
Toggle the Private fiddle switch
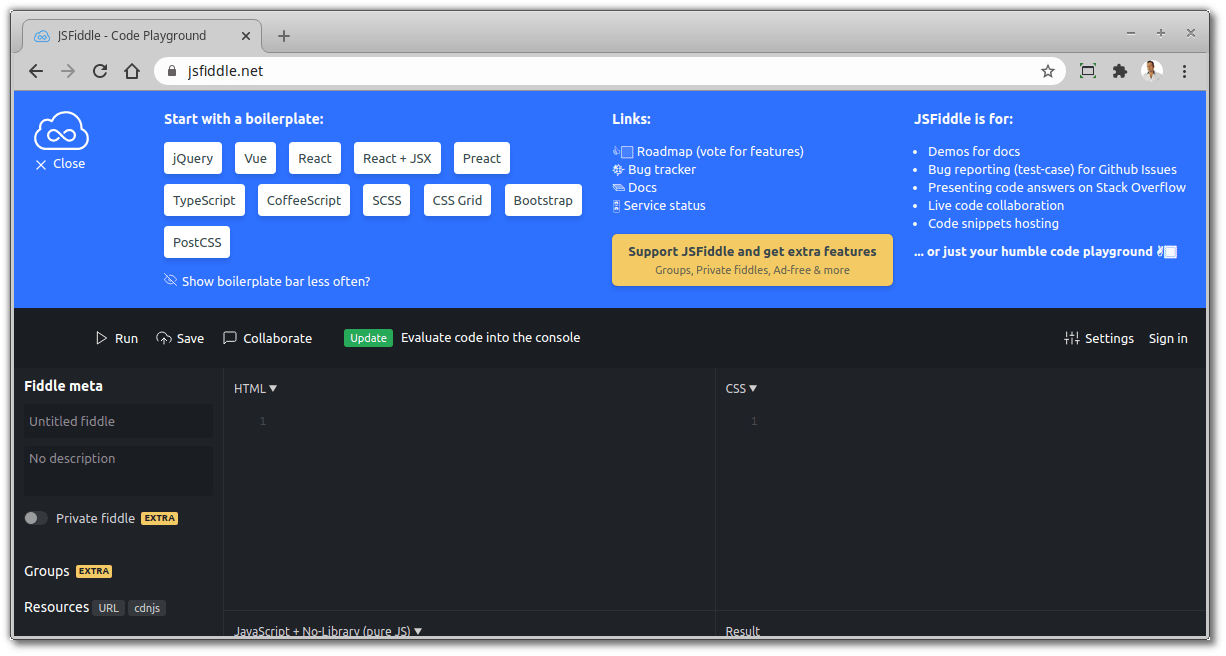point(36,518)
